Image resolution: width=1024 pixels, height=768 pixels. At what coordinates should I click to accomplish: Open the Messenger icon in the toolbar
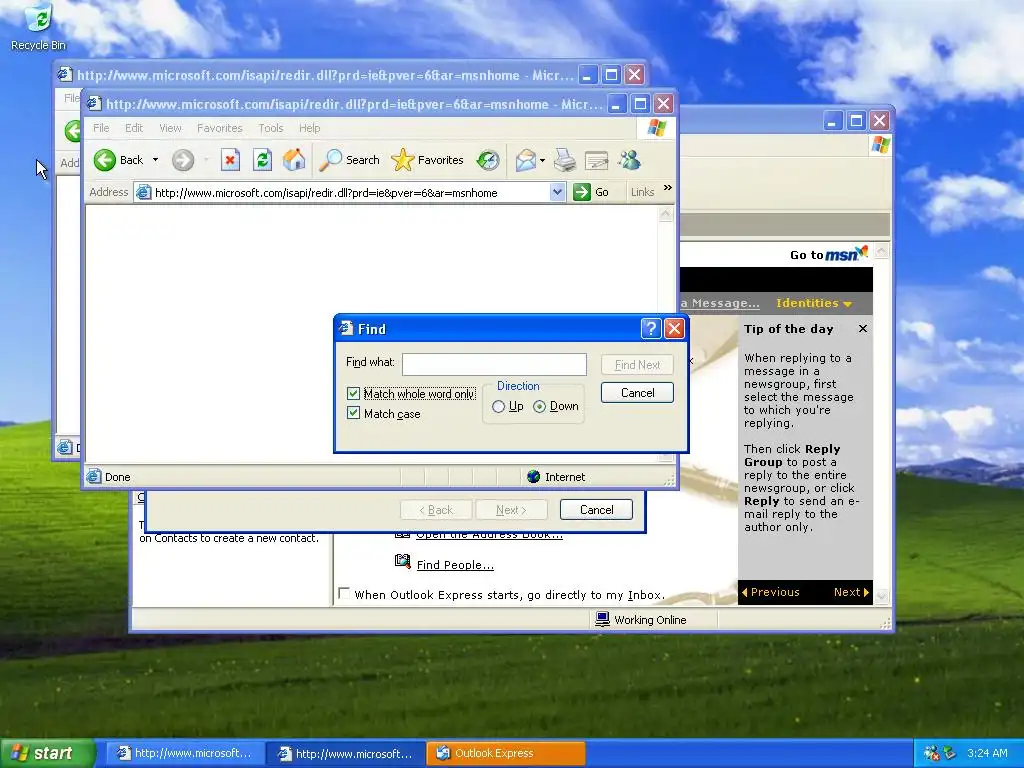(630, 160)
